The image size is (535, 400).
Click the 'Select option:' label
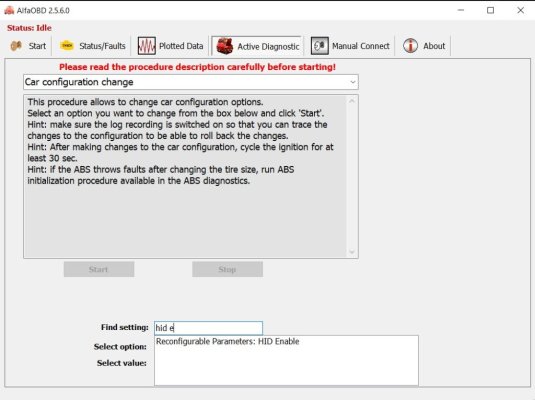120,347
